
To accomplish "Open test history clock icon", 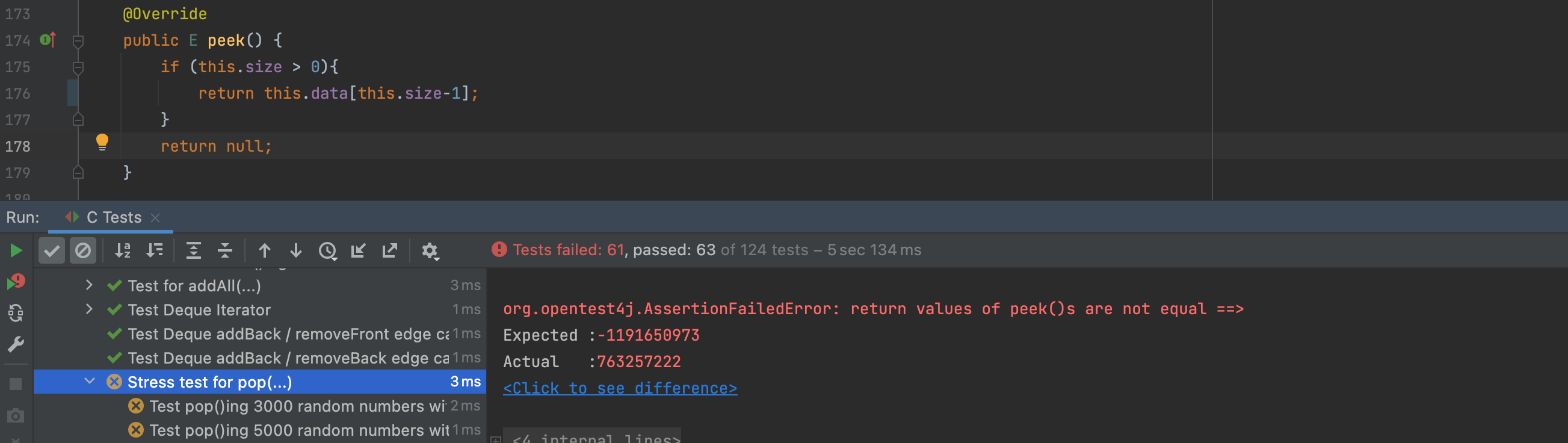I will (327, 251).
